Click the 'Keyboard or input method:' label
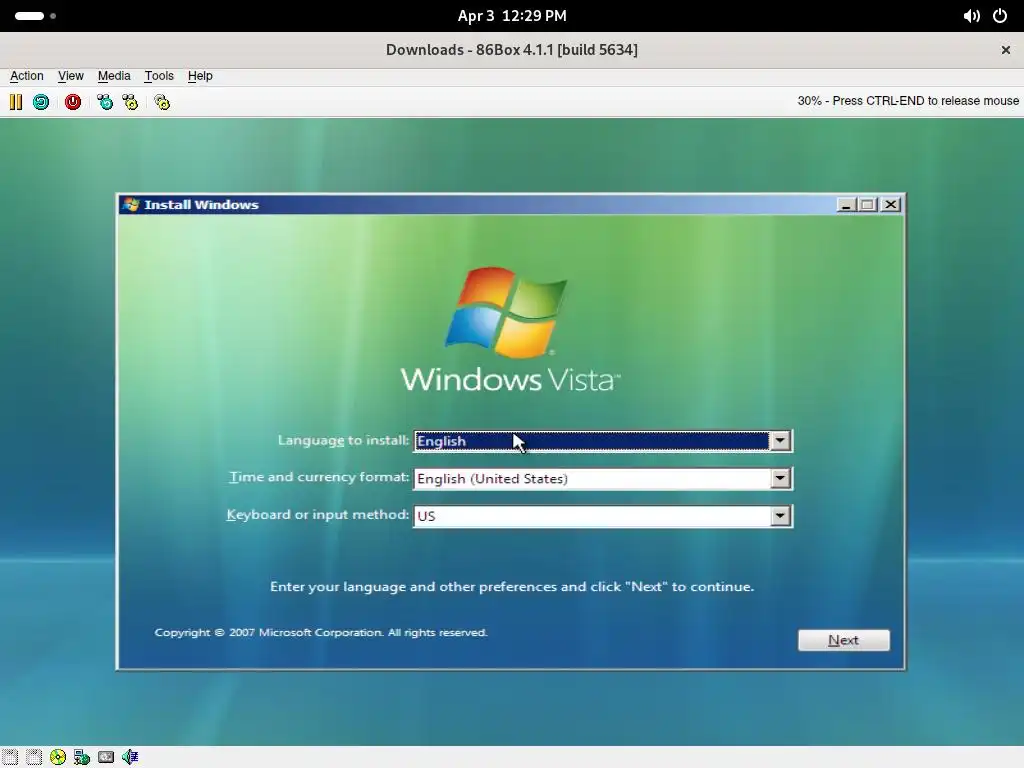Screen dimensions: 1024x768 tap(317, 515)
